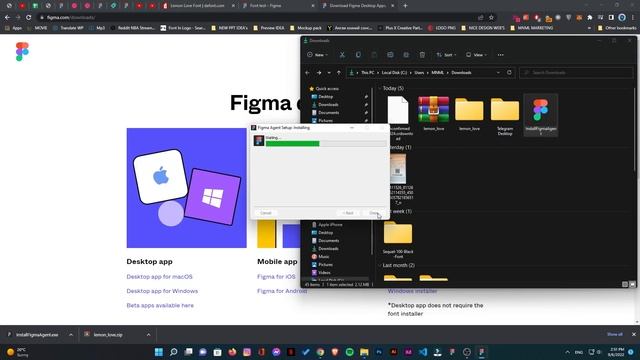
Task: Open options for InstallFigmaAgent.exe download
Action: click(x=71, y=335)
